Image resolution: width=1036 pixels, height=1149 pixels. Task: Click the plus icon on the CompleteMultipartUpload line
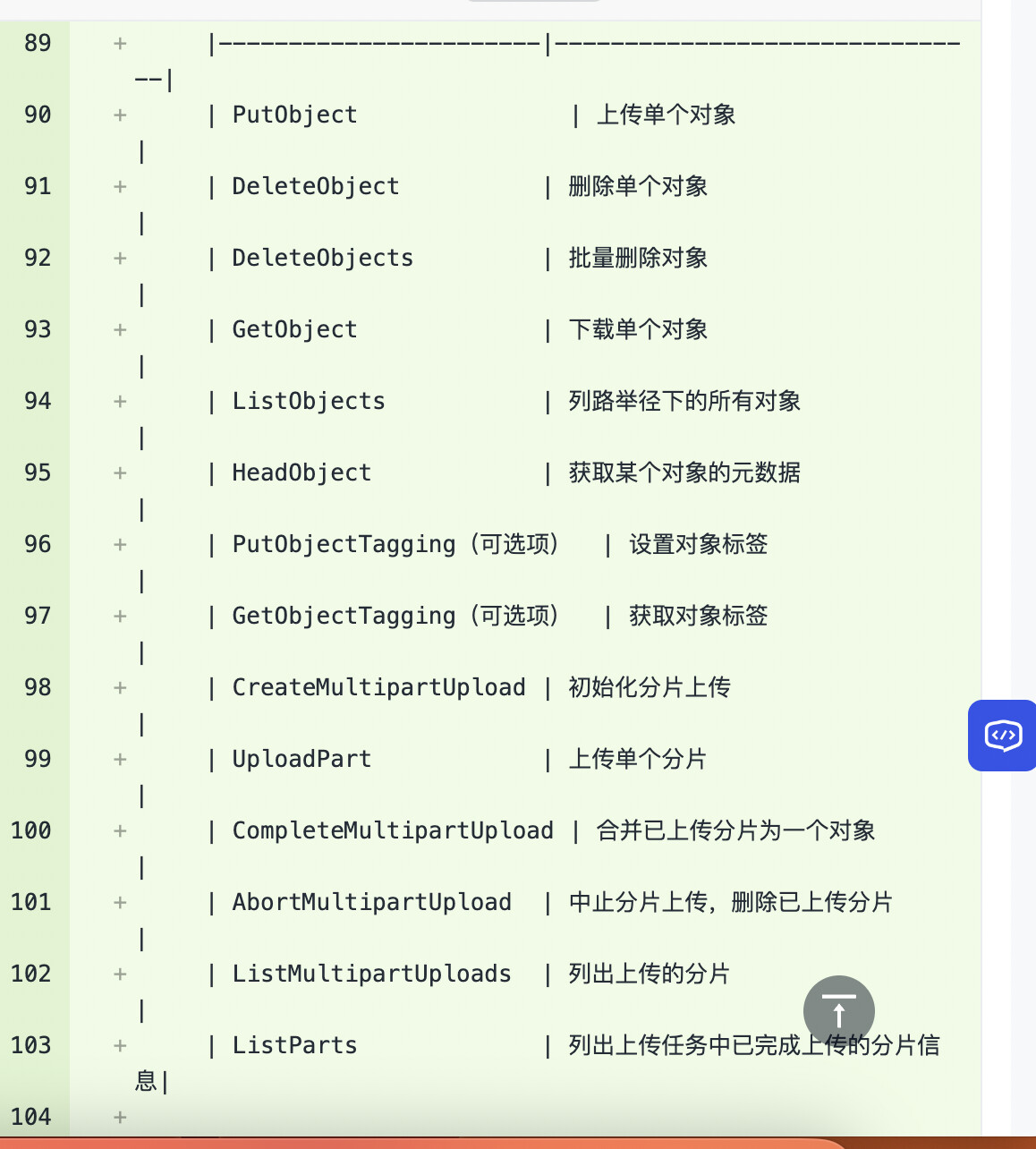(119, 830)
